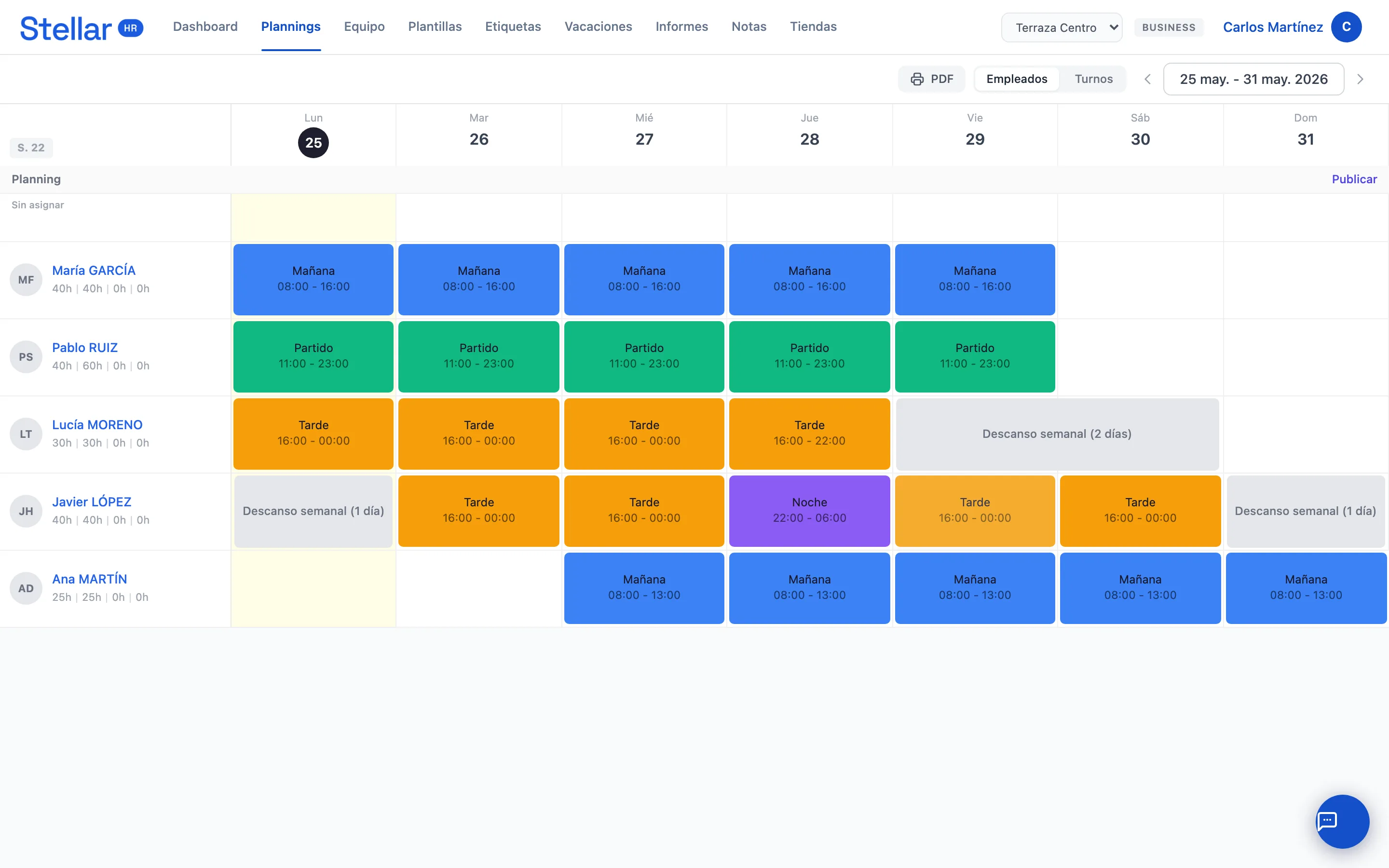1389x868 pixels.
Task: Open the Plantillas tab
Action: coord(435,27)
